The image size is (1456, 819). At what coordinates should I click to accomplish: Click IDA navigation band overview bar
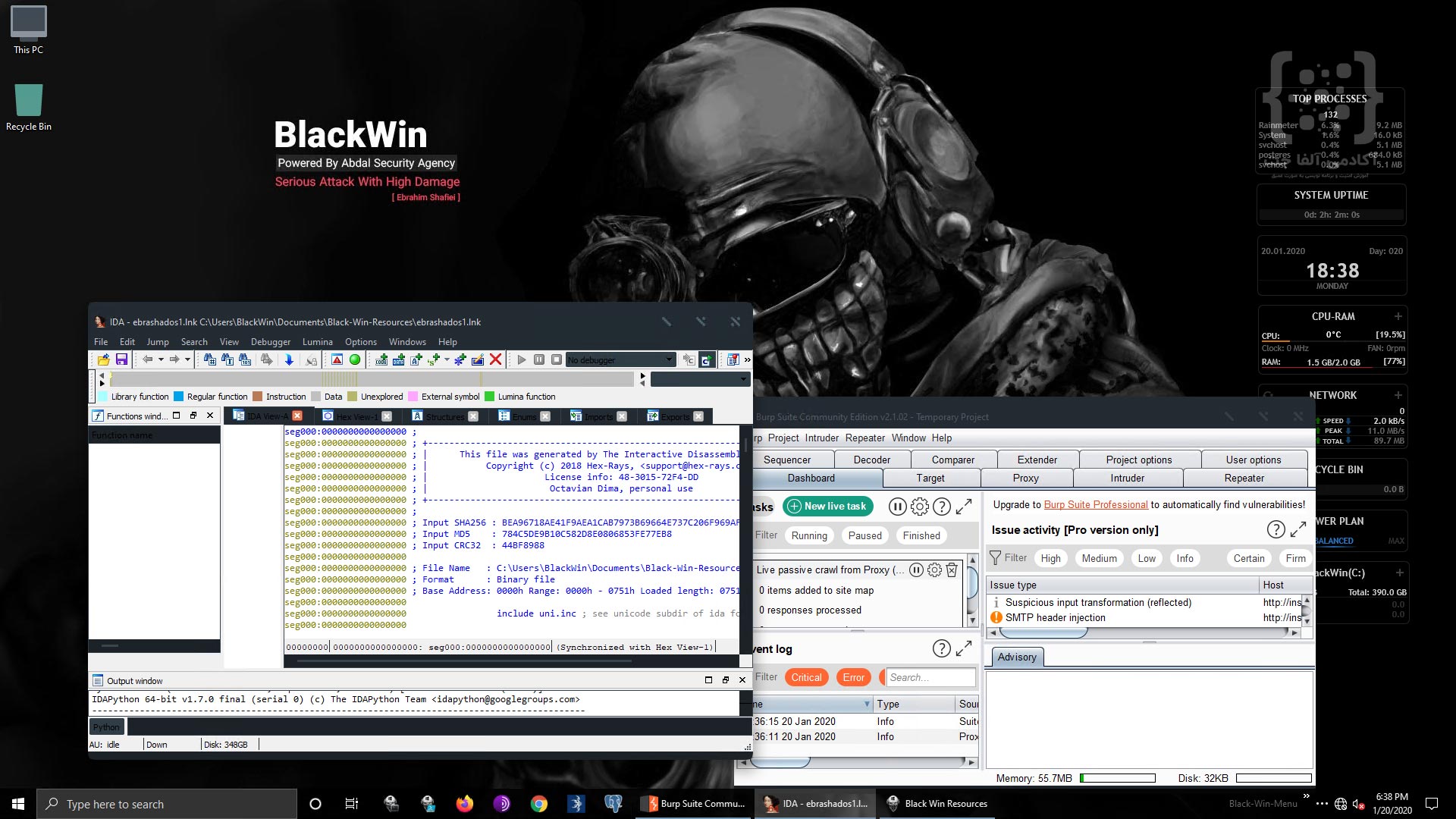coord(373,379)
